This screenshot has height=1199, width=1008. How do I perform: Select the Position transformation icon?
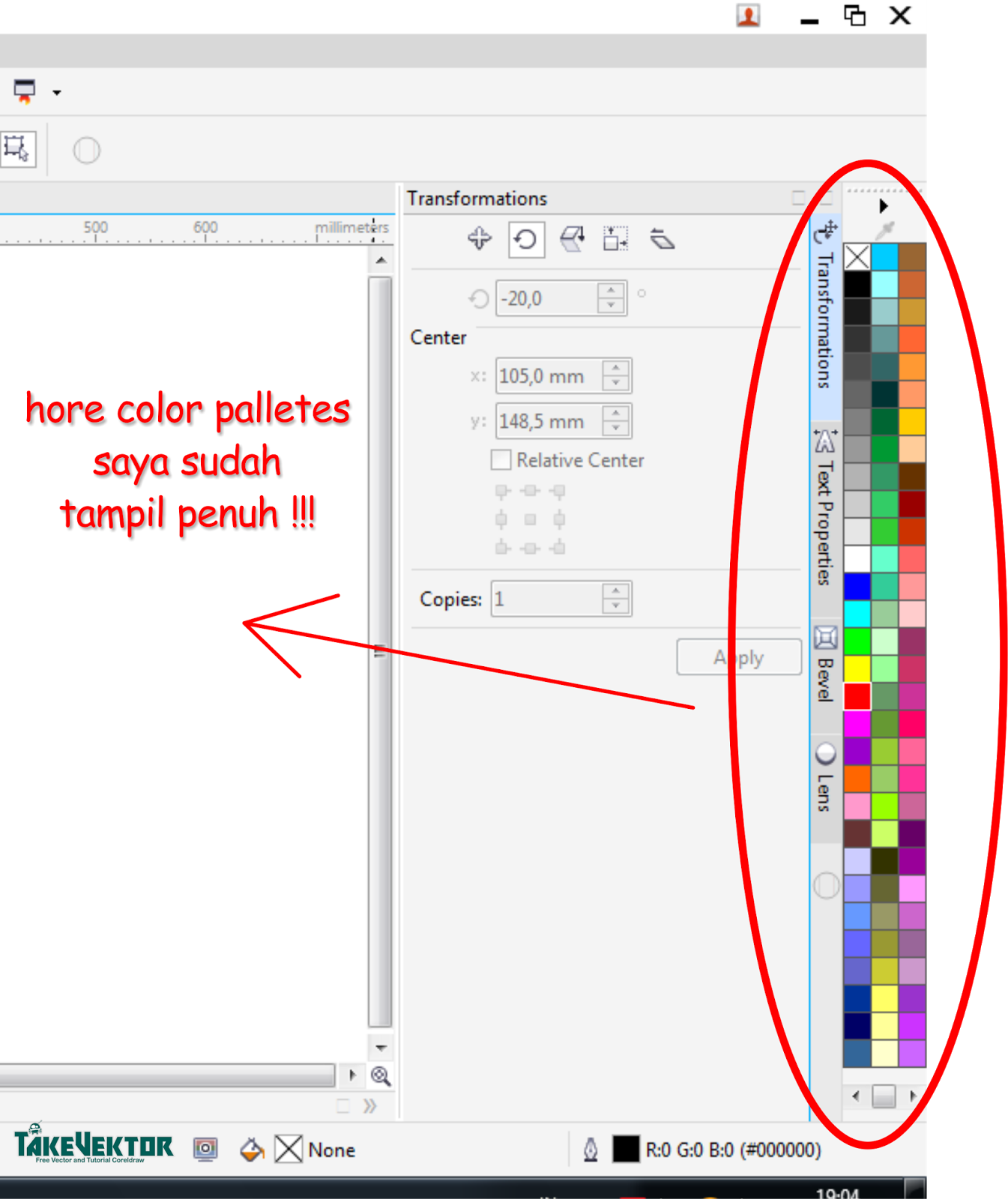coord(480,239)
